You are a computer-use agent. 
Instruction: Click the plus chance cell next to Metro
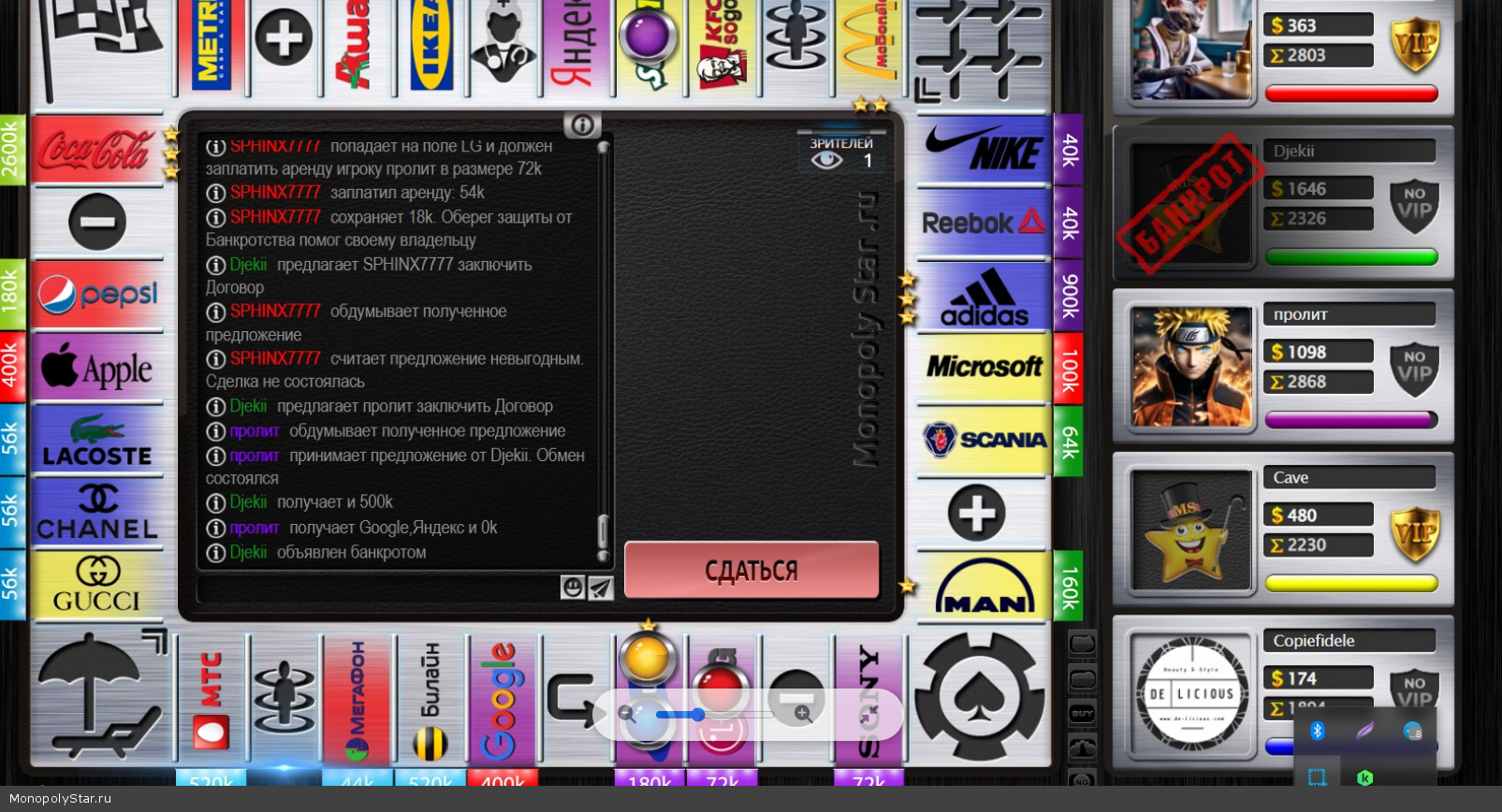coord(284,39)
